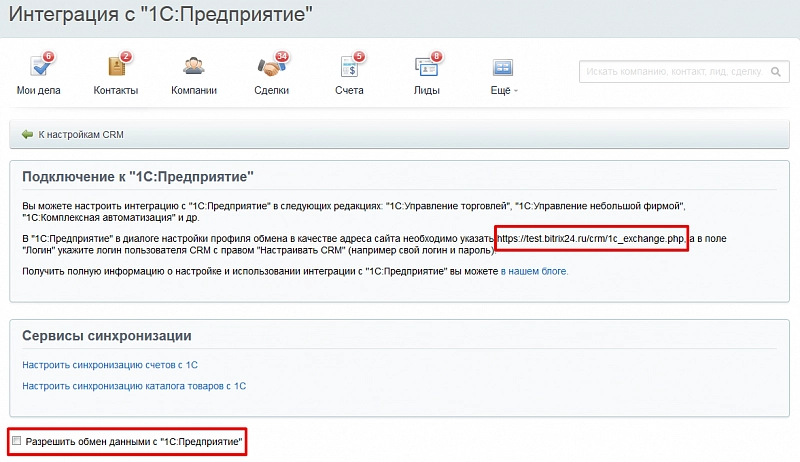
Task: Enable Разрешить обмен данными с 1С:Предприятие checkbox
Action: click(17, 441)
